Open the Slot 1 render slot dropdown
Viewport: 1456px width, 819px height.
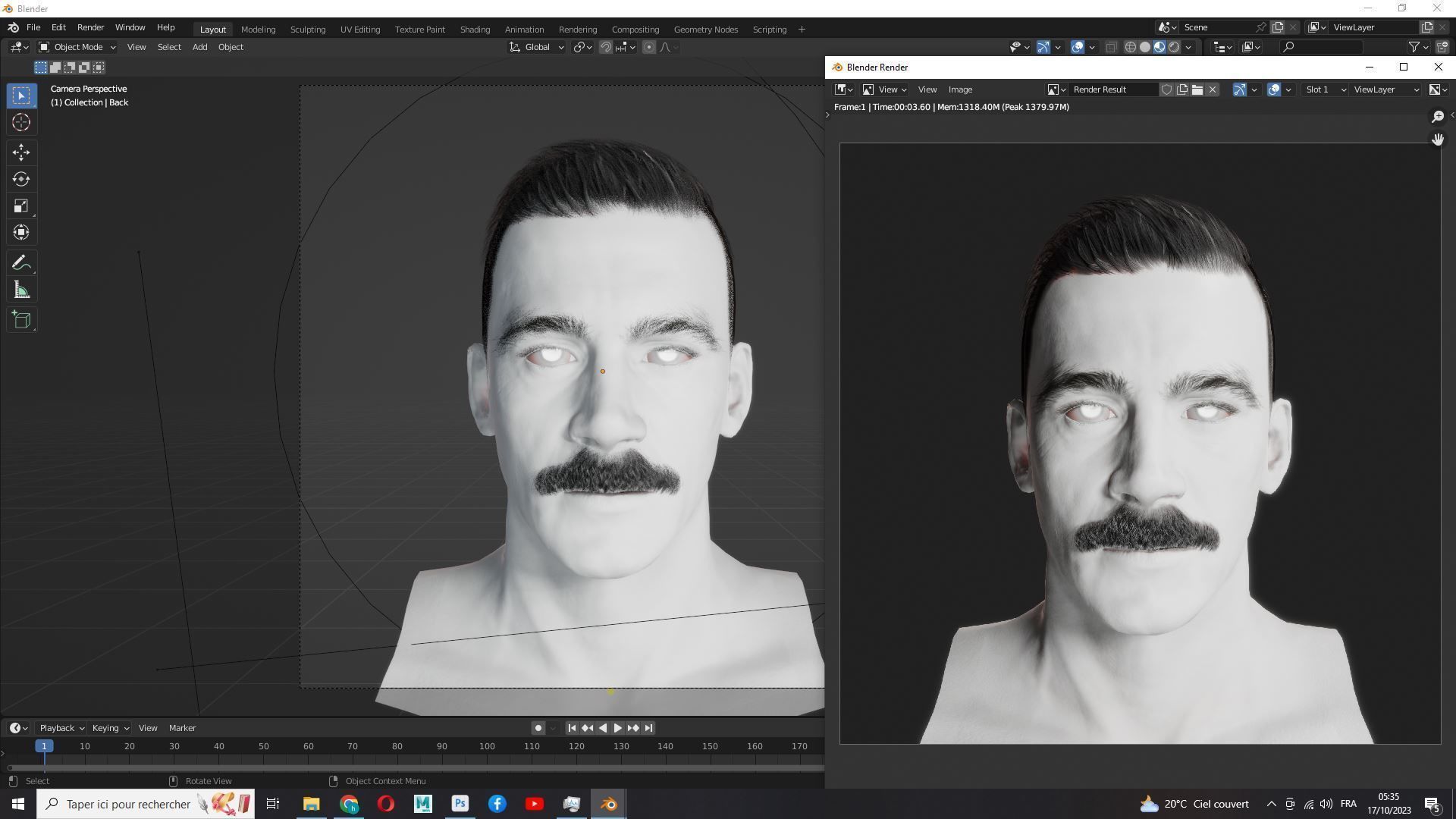(x=1325, y=89)
